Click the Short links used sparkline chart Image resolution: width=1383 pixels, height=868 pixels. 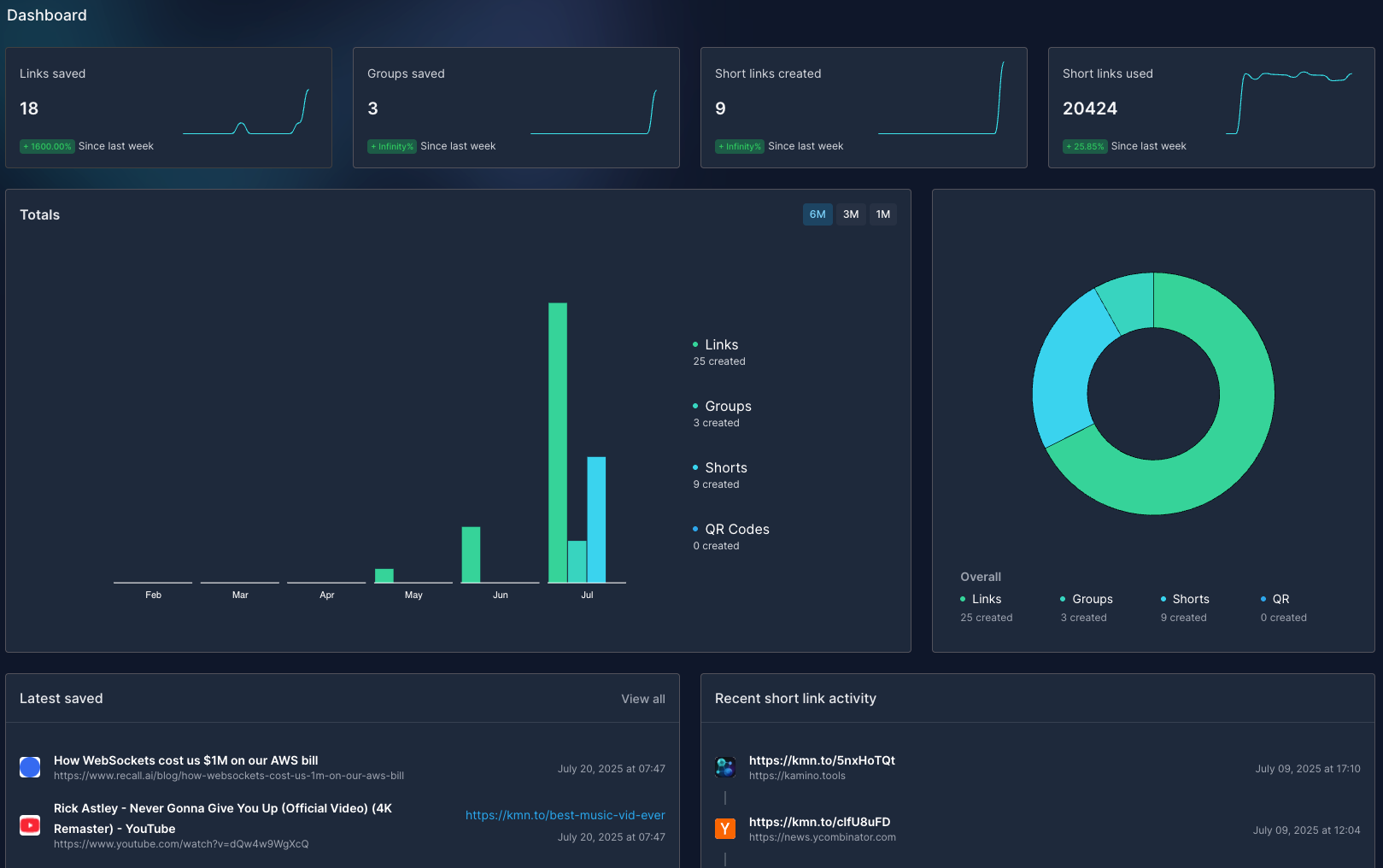(x=1288, y=103)
